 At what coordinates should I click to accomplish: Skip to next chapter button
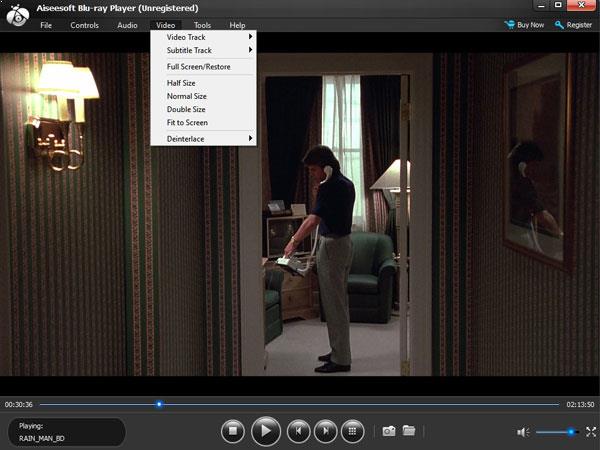click(x=325, y=431)
